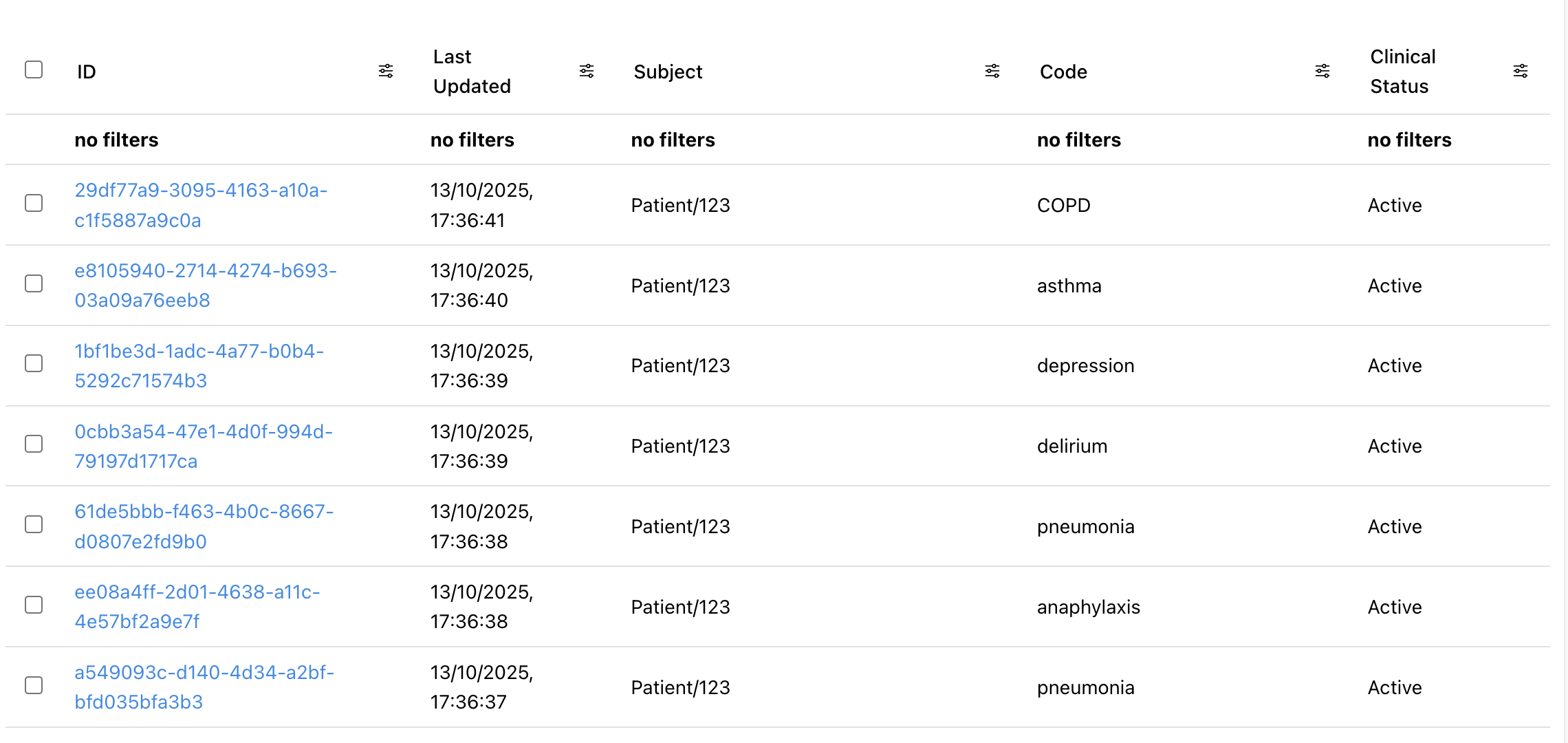Open the pneumonia record starting with 61de5bbb
The width and height of the screenshot is (1568, 743).
tap(205, 526)
